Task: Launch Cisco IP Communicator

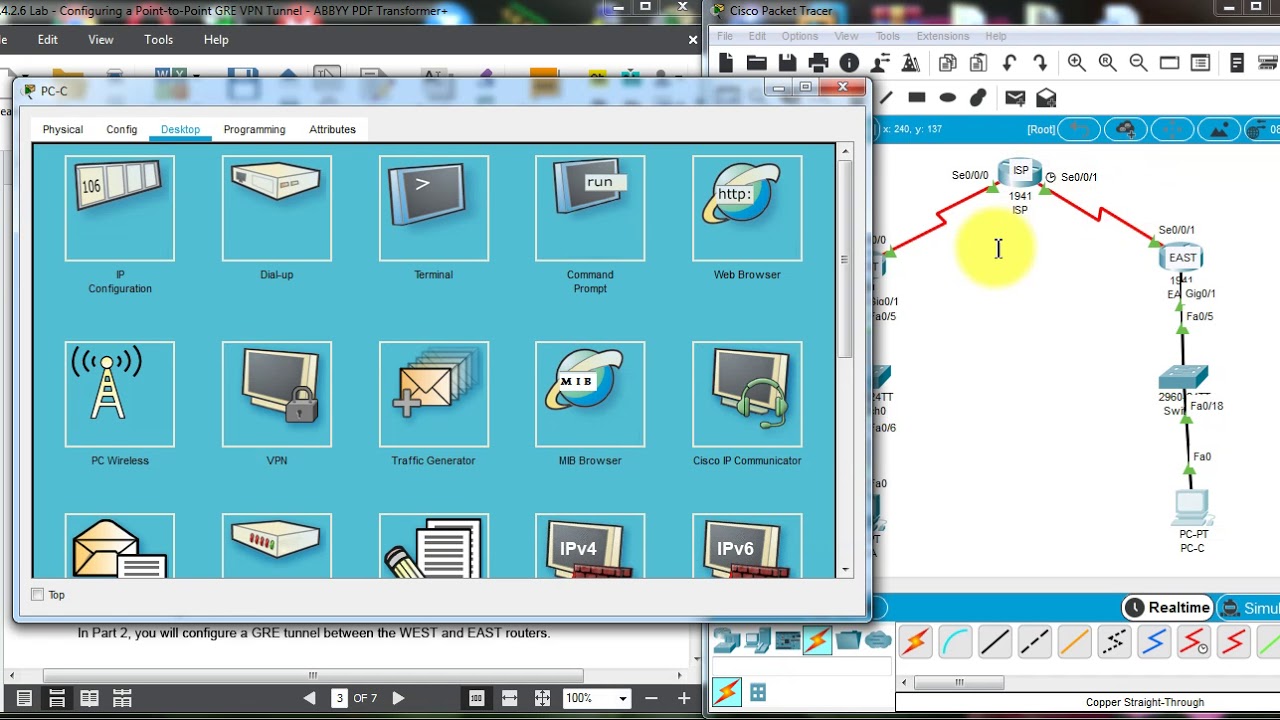Action: click(x=747, y=395)
